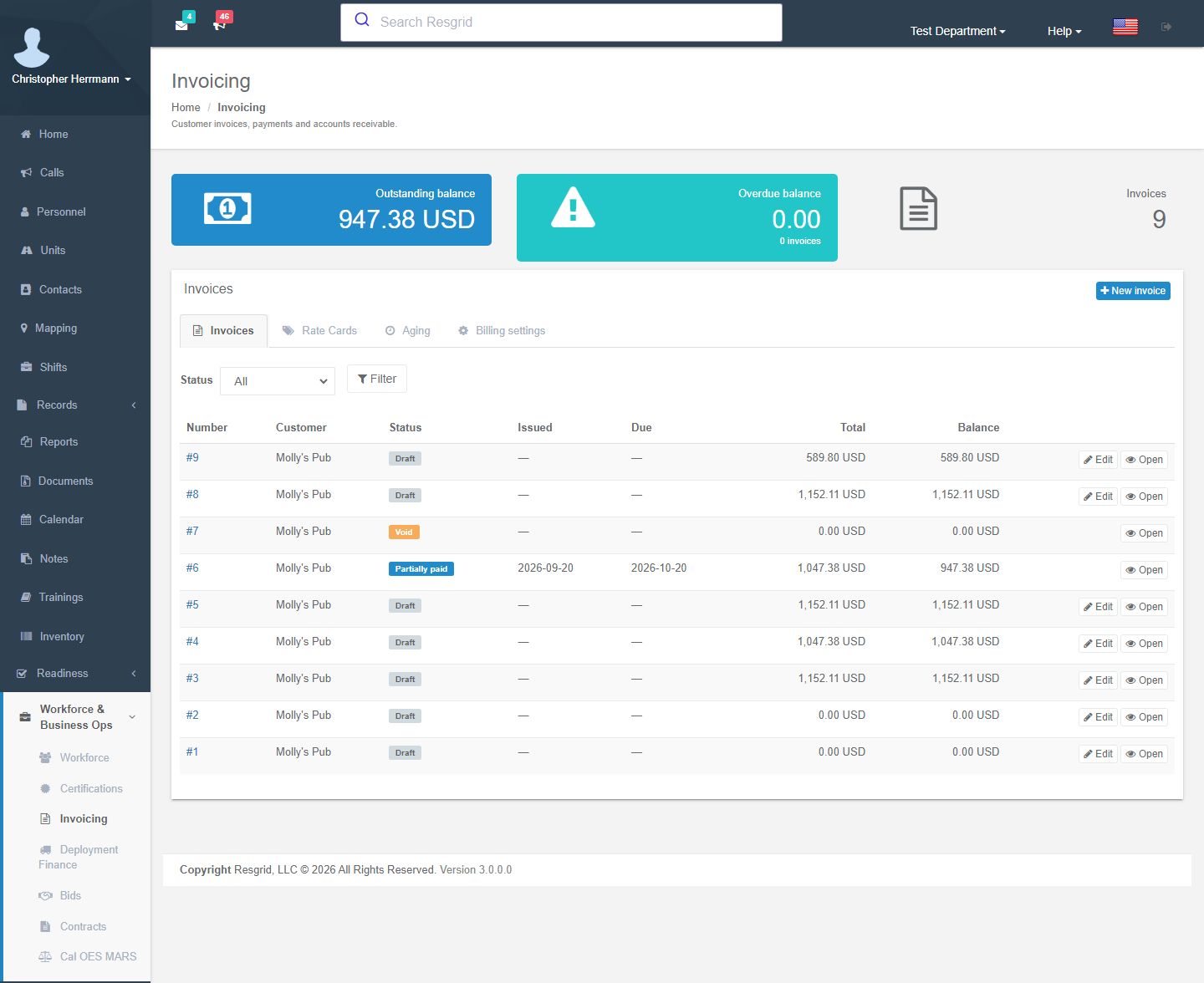Open invoice #1 link
This screenshot has width=1204, height=983.
pos(192,751)
